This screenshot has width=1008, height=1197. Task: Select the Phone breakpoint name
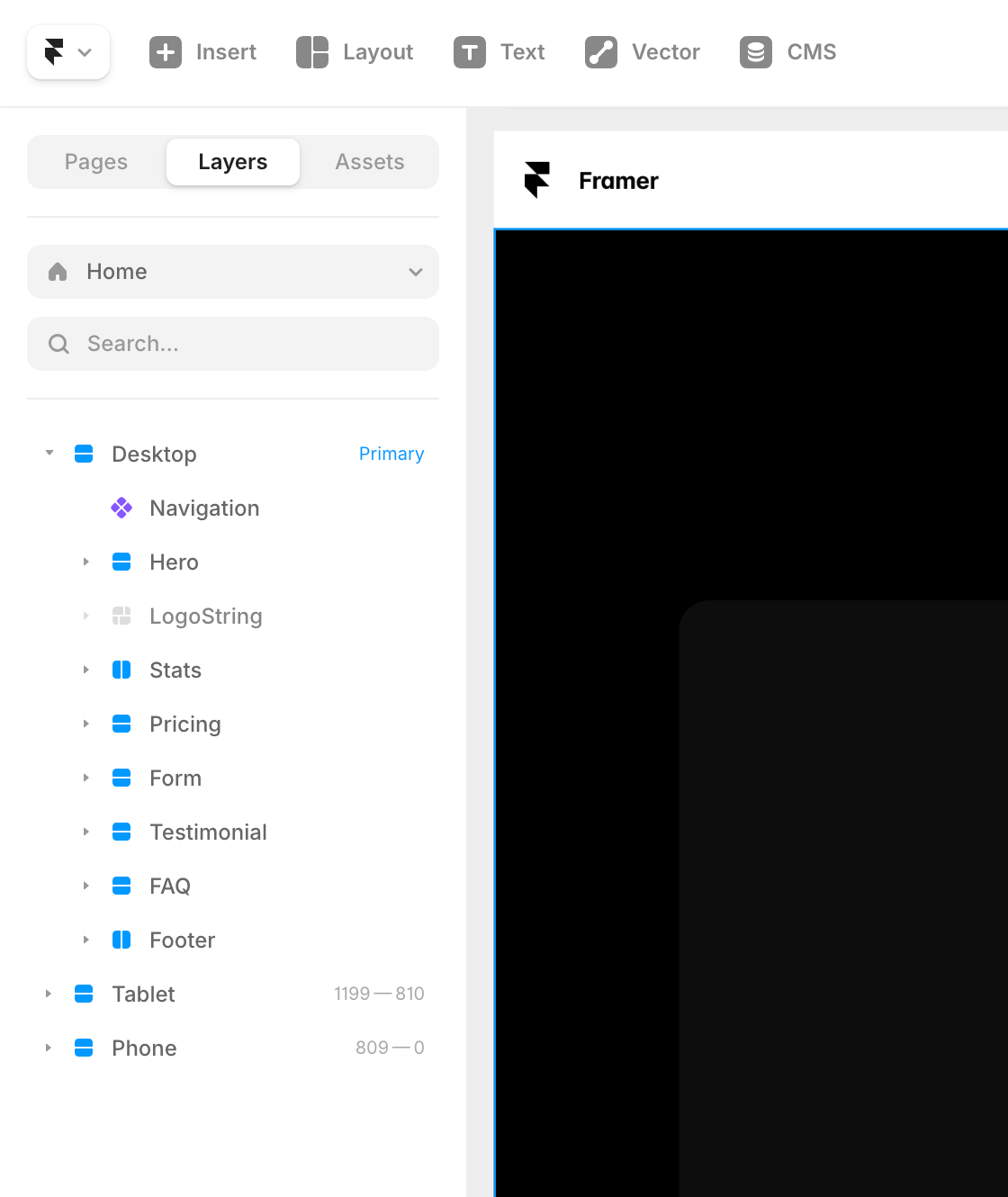[x=144, y=1048]
